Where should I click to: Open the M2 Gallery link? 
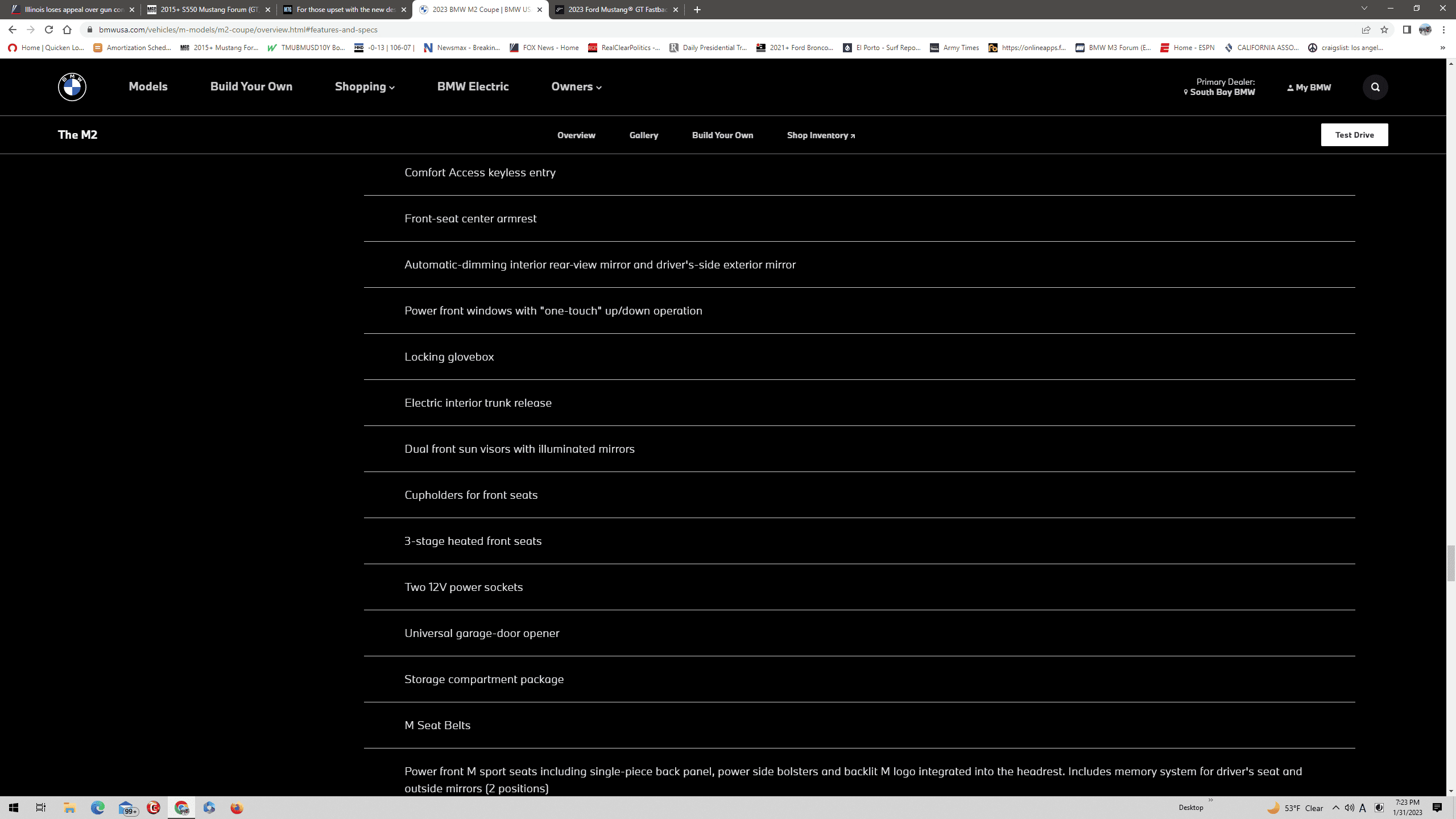pos(644,135)
